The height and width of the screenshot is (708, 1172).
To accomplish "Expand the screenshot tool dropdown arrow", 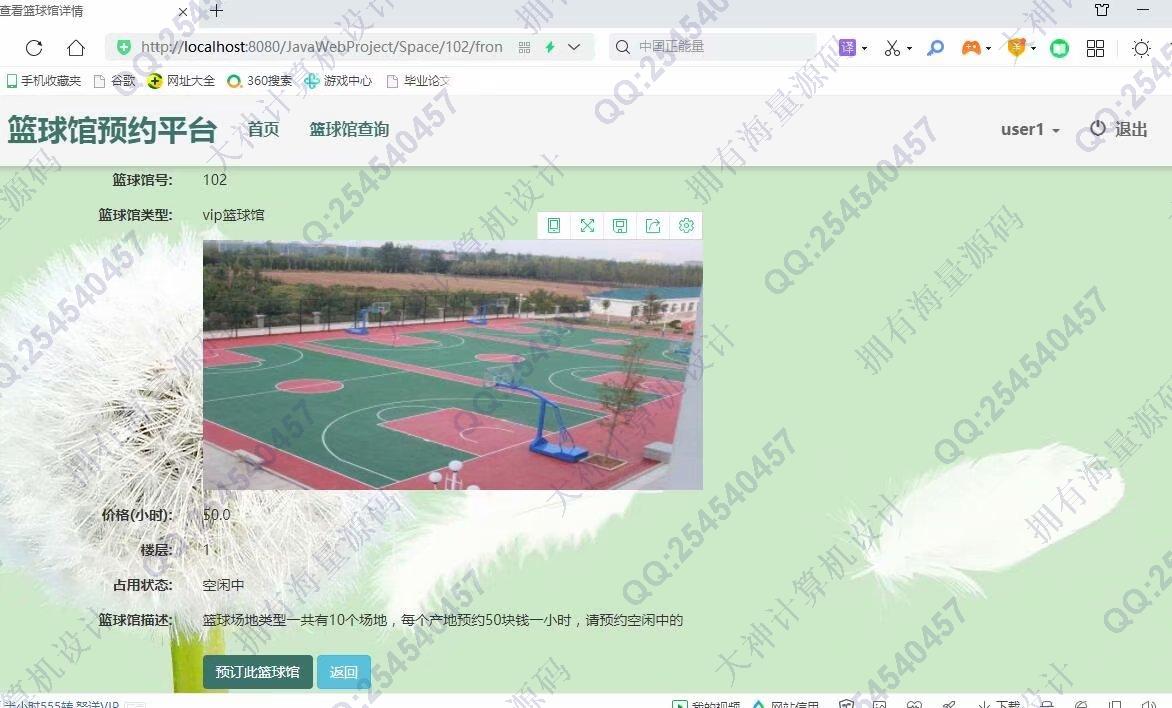I will (909, 49).
